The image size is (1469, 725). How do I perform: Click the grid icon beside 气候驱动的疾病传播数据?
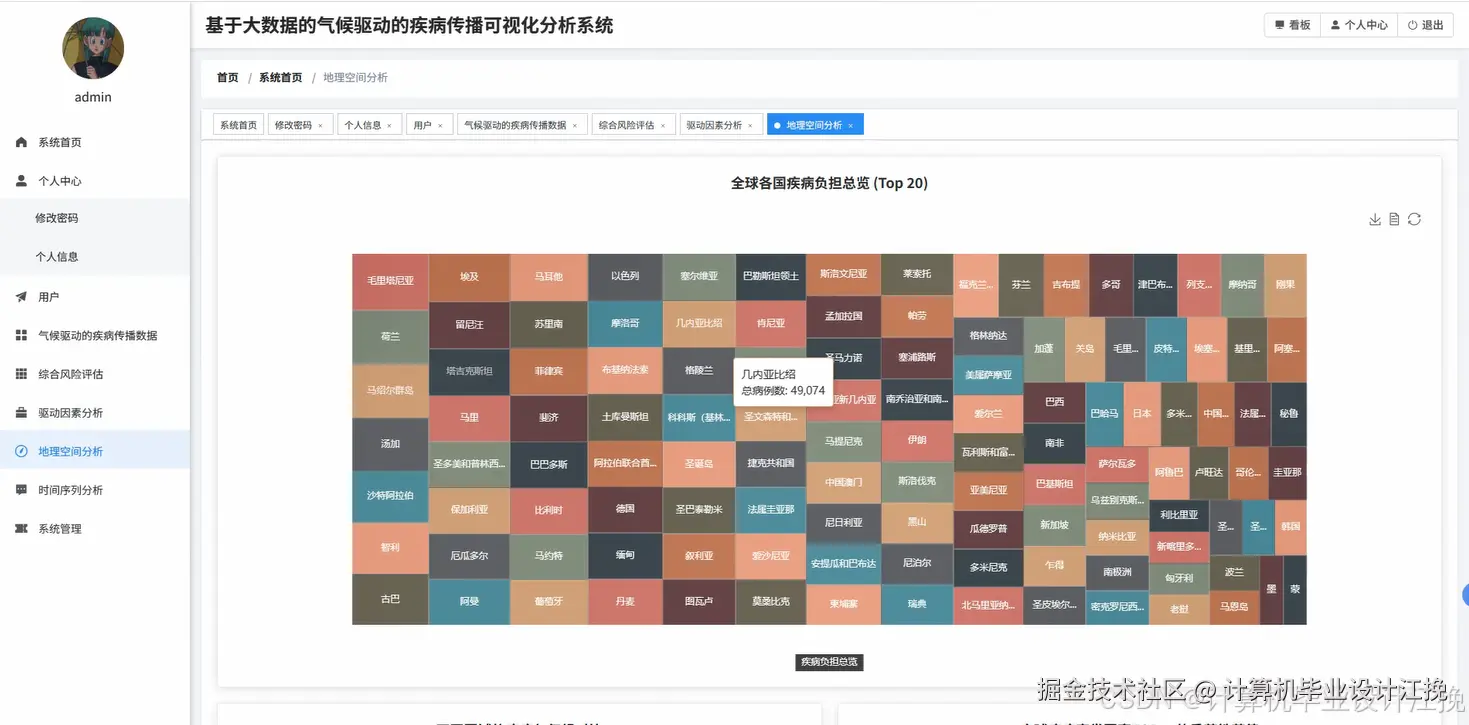(21, 336)
